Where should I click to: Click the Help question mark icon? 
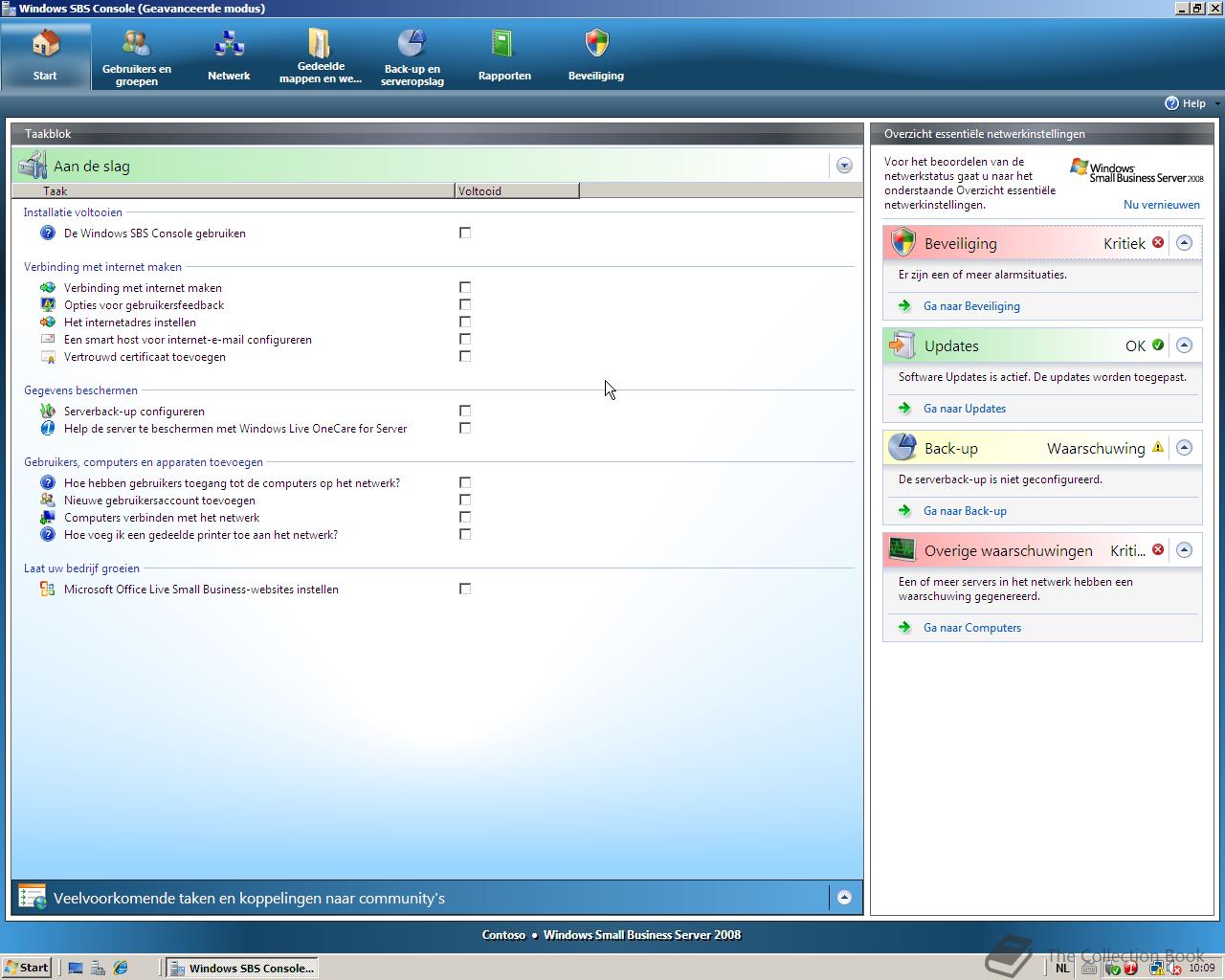[x=1171, y=103]
